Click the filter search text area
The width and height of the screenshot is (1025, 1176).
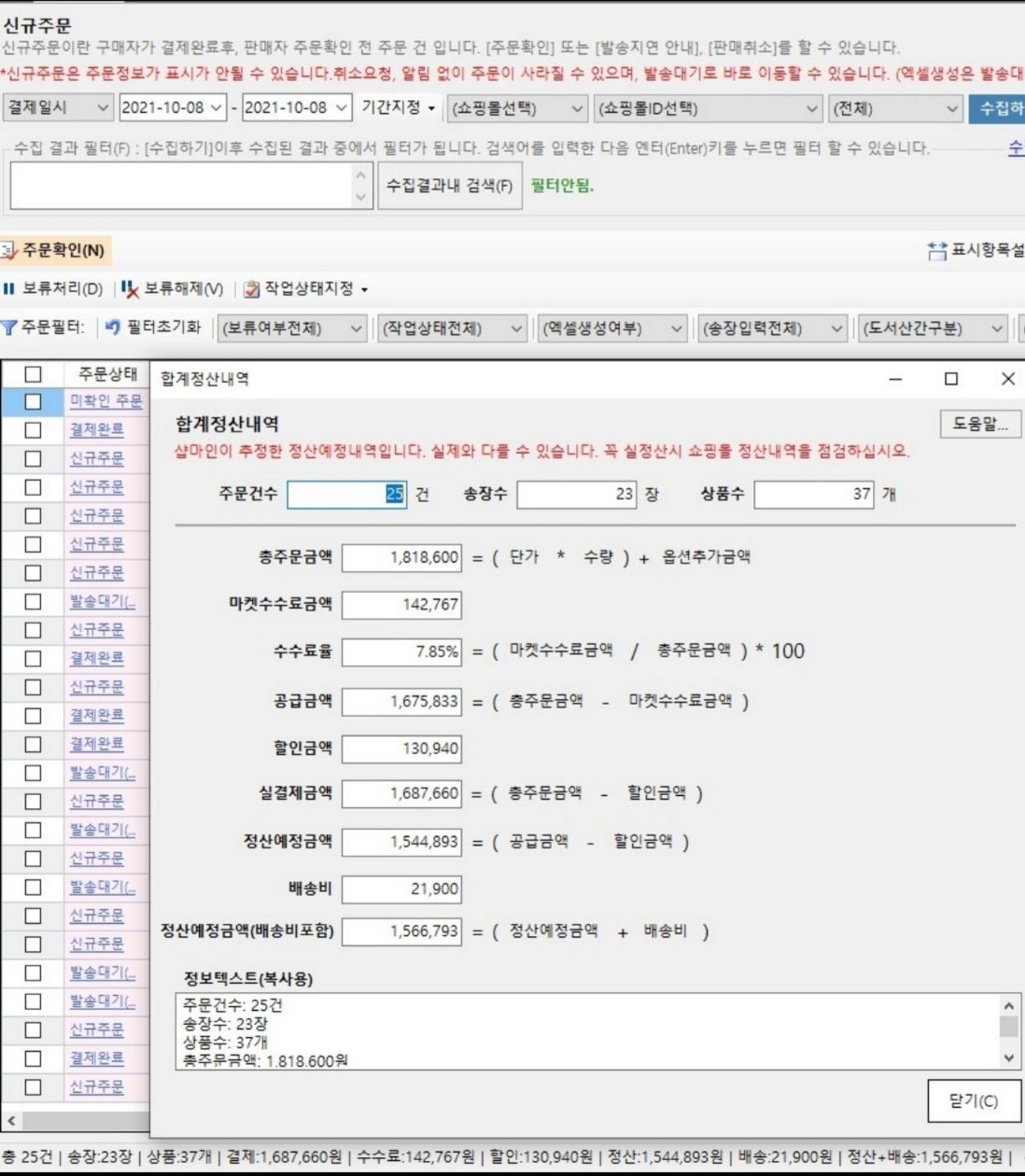point(190,185)
